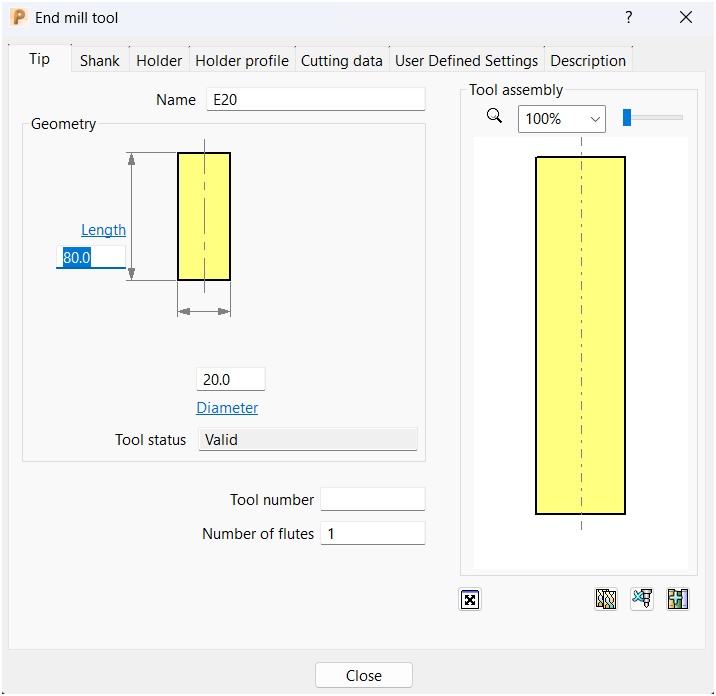Click the Tool number input field

point(373,499)
